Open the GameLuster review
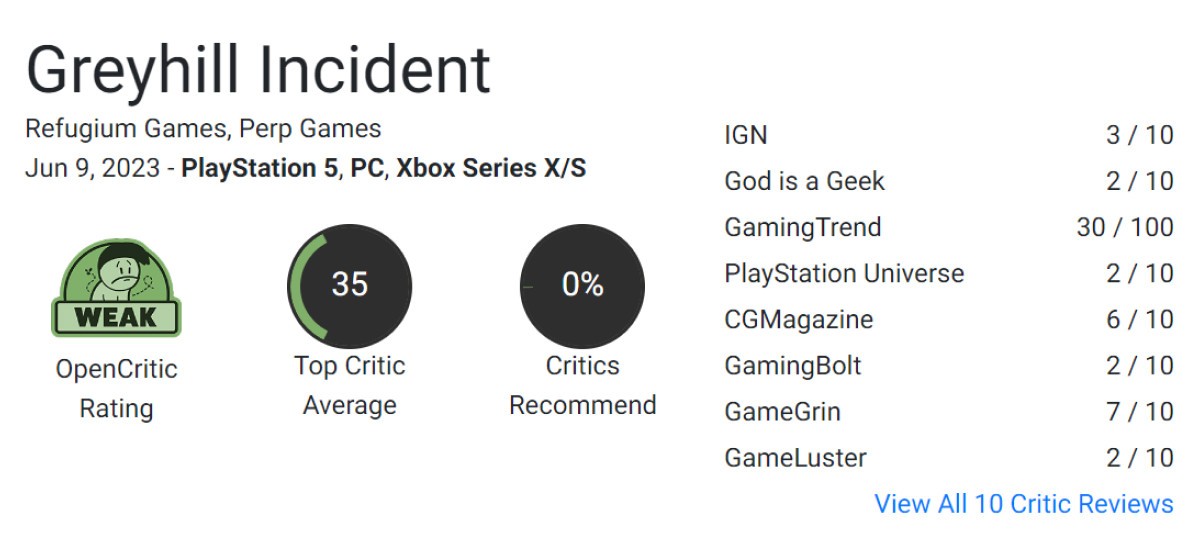Image resolution: width=1200 pixels, height=560 pixels. pos(949,457)
